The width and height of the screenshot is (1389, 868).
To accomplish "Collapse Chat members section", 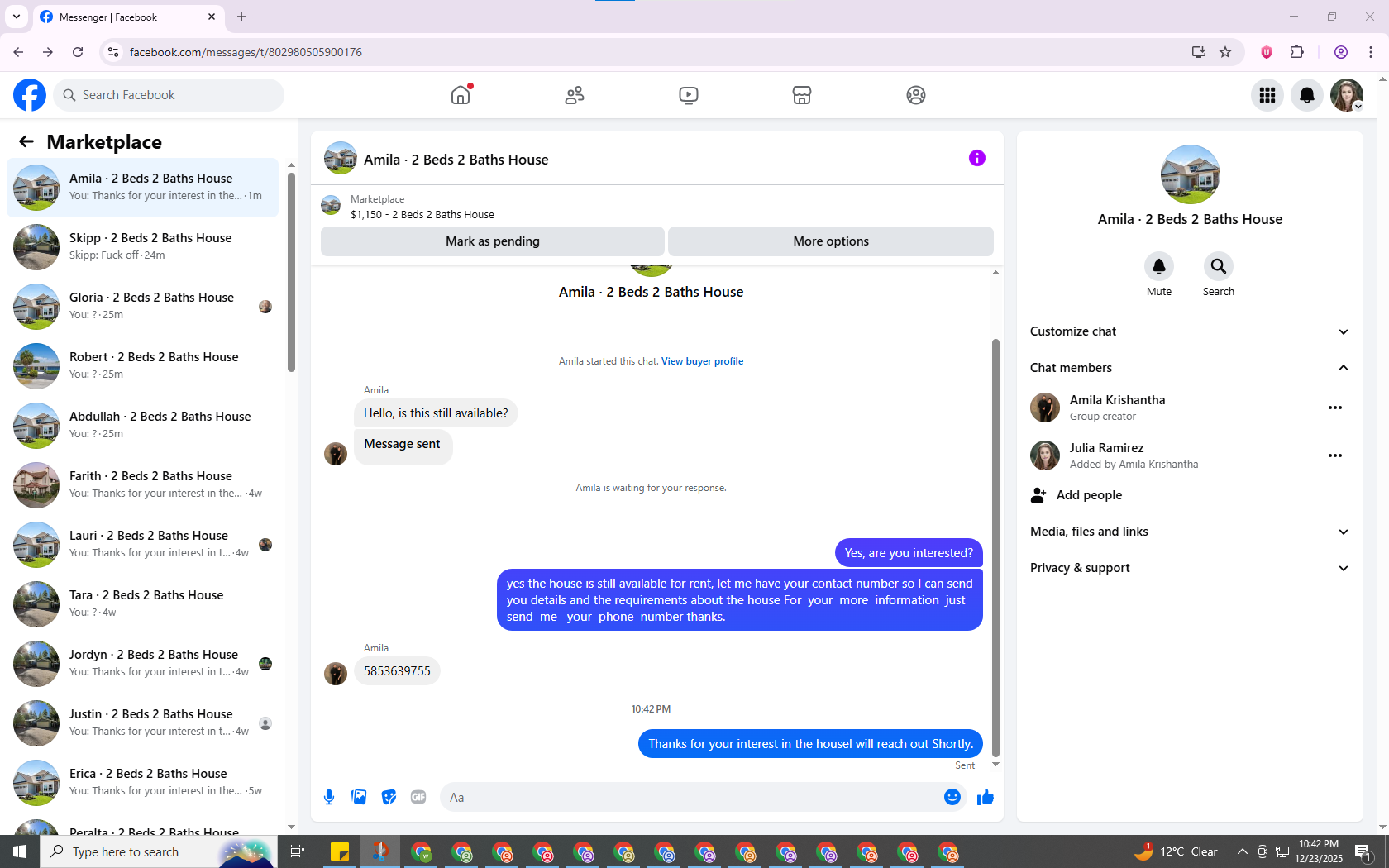I will (x=1190, y=368).
